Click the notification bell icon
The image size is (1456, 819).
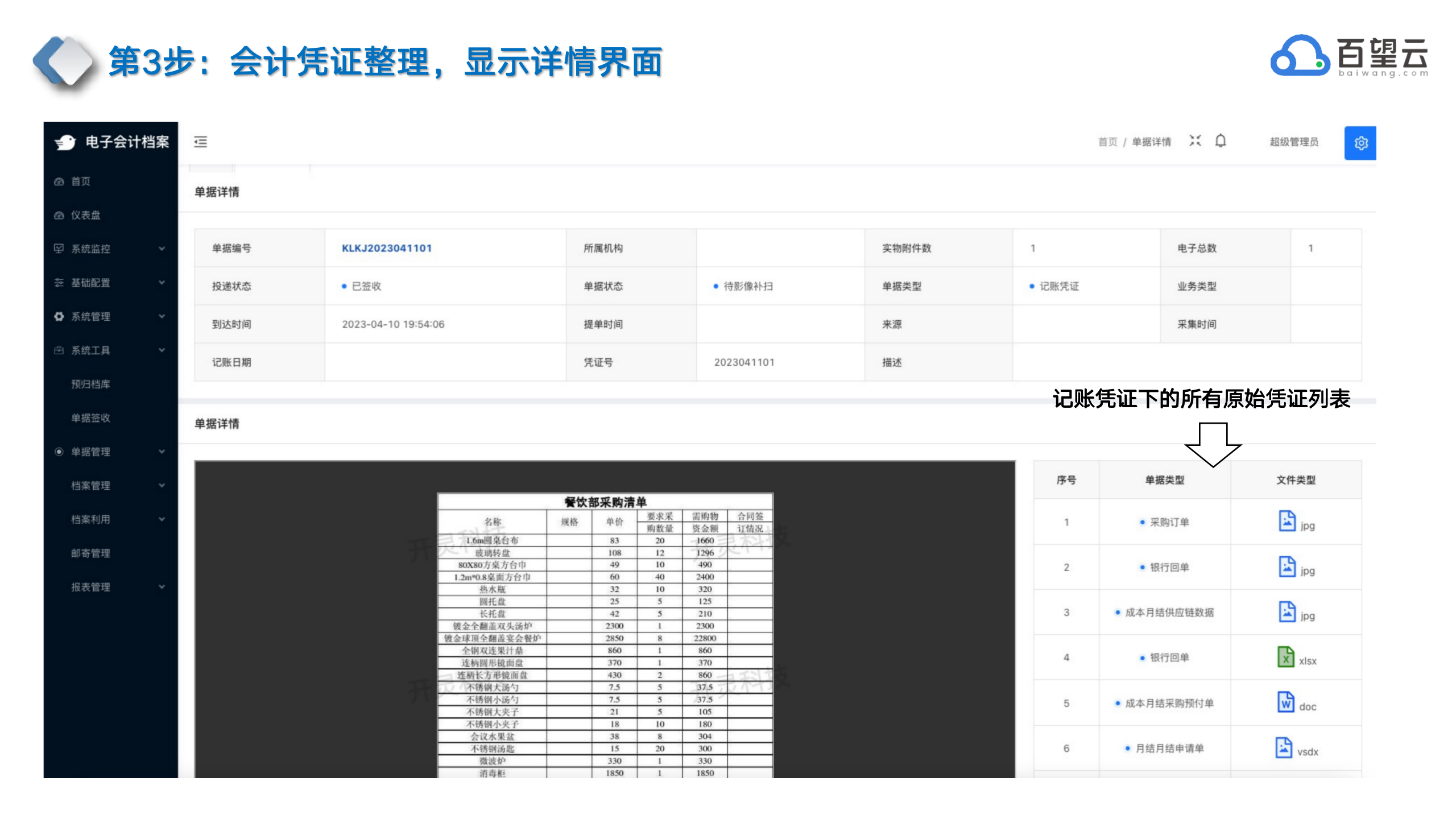pyautogui.click(x=1221, y=141)
